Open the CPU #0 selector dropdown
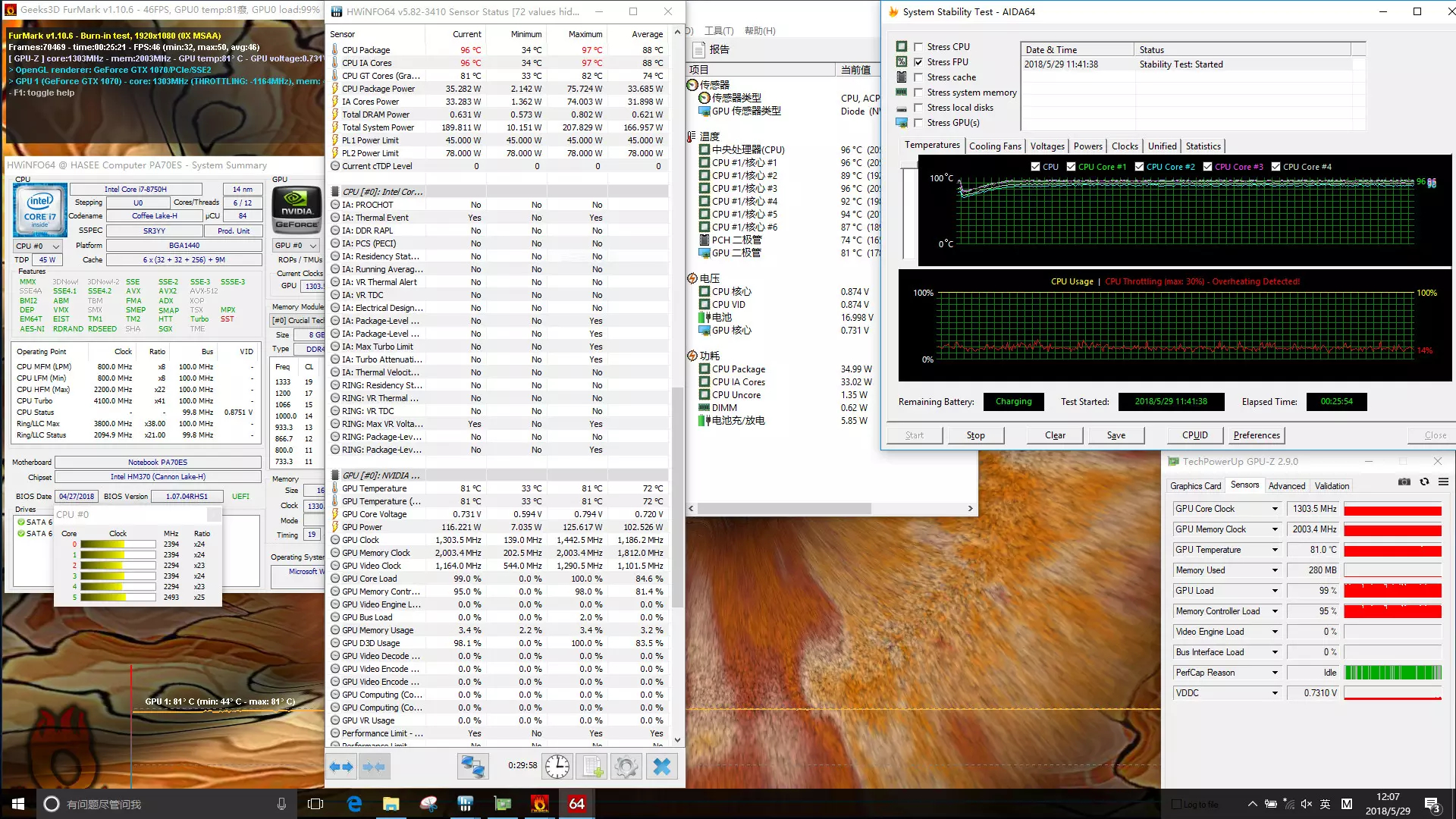Viewport: 1456px width, 819px height. pos(36,246)
